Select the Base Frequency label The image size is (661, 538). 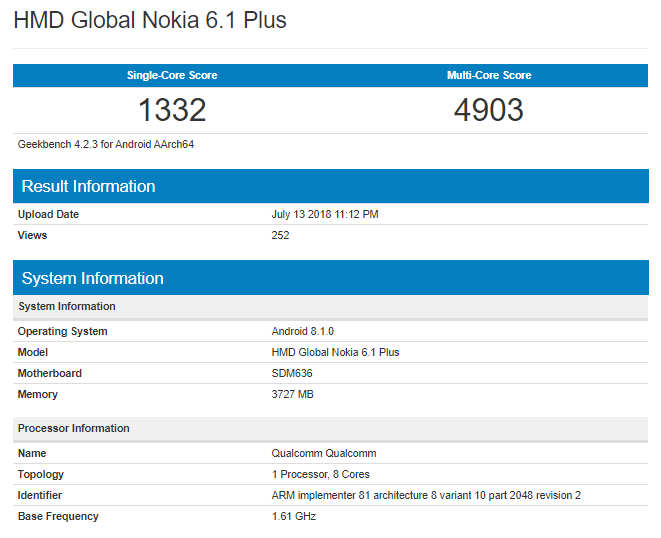coord(58,516)
